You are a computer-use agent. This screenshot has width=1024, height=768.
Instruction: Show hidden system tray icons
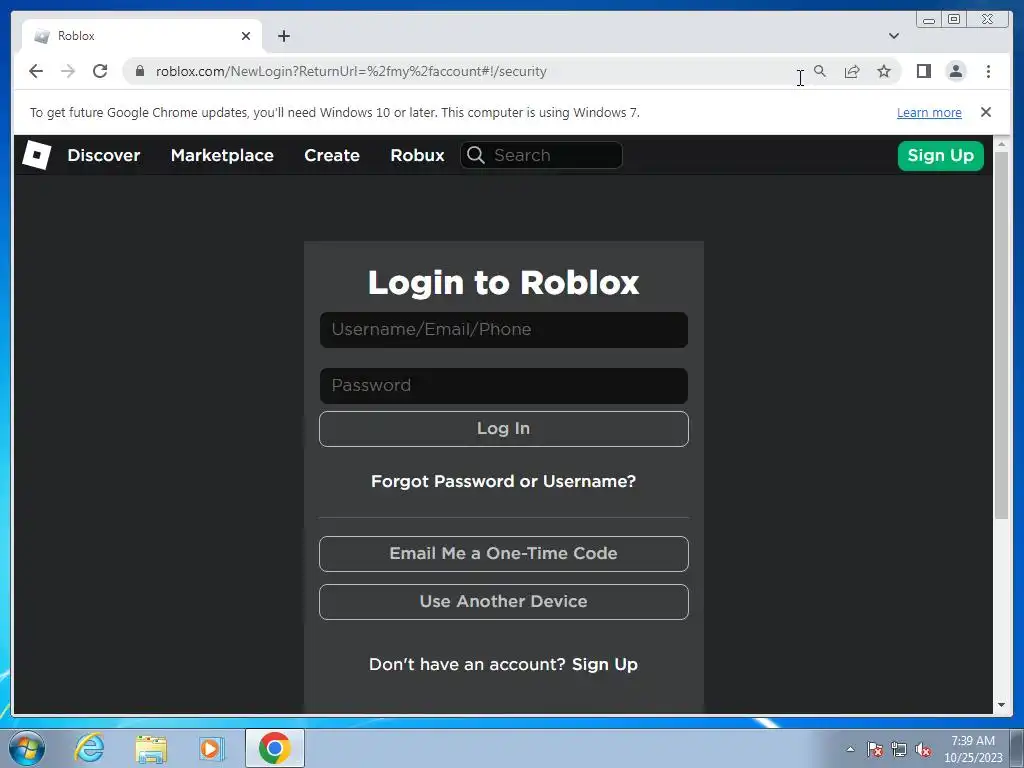pos(850,749)
